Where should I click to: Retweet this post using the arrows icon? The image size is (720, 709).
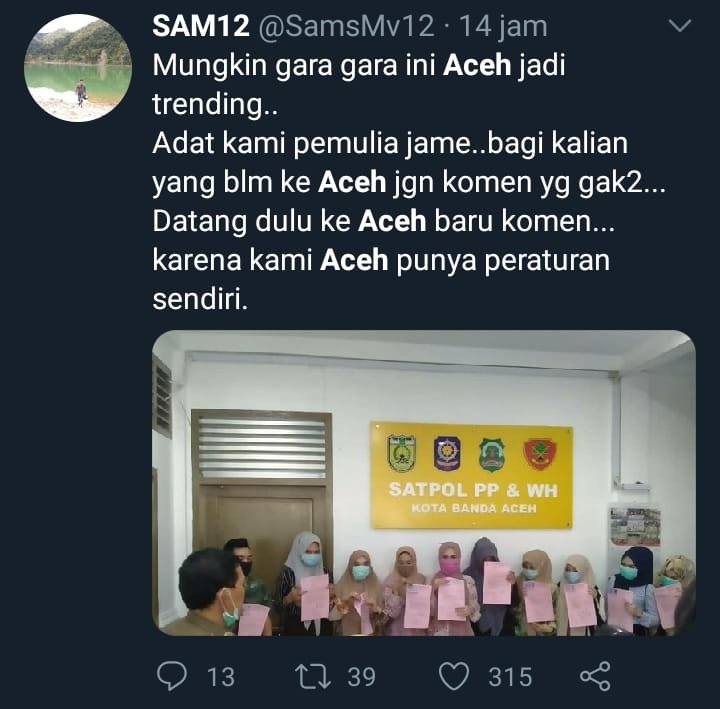[313, 676]
